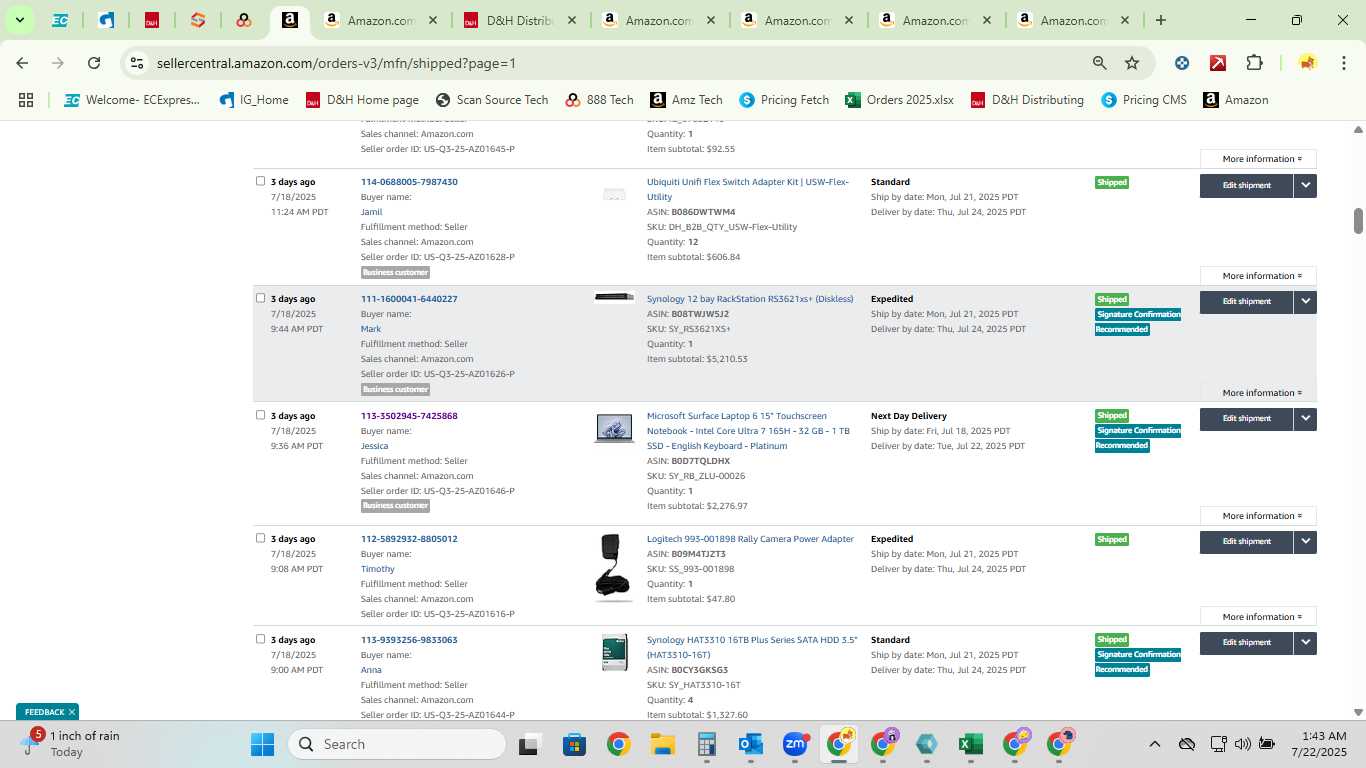Show hidden system tray icons
The image size is (1366, 768).
coord(1154,744)
